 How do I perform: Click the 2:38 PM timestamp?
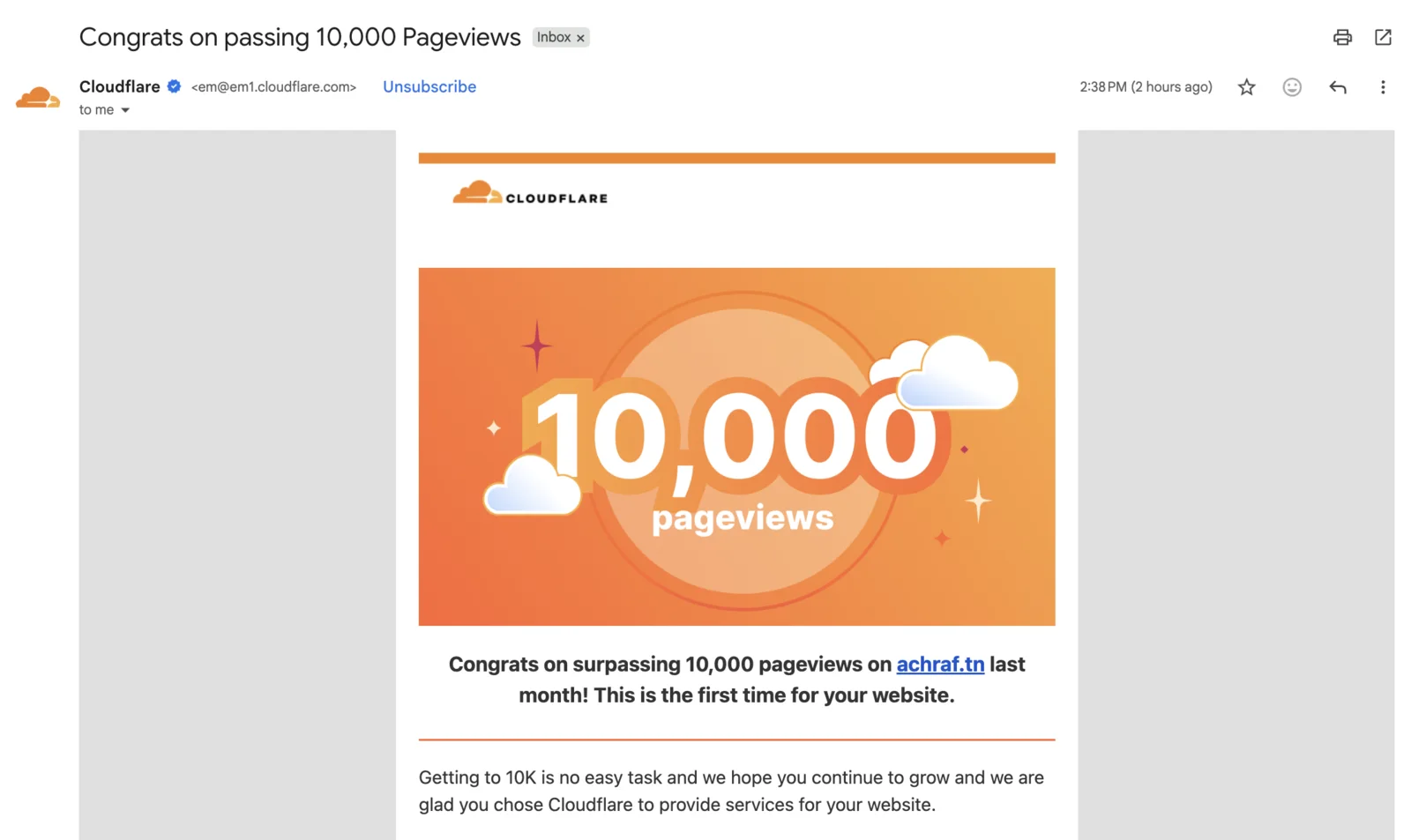tap(1146, 86)
